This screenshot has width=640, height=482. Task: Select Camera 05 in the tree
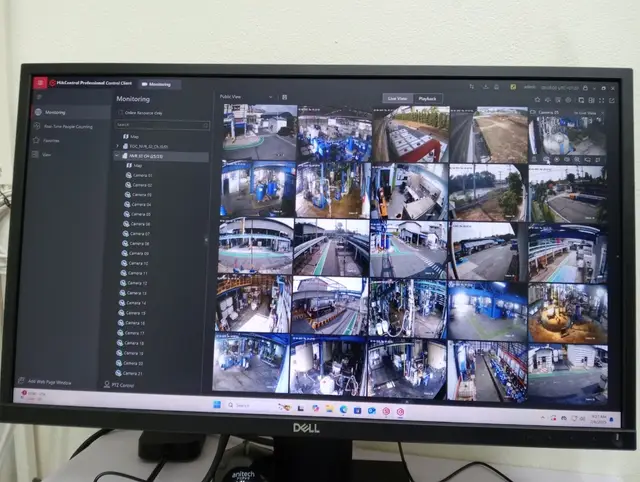point(137,214)
